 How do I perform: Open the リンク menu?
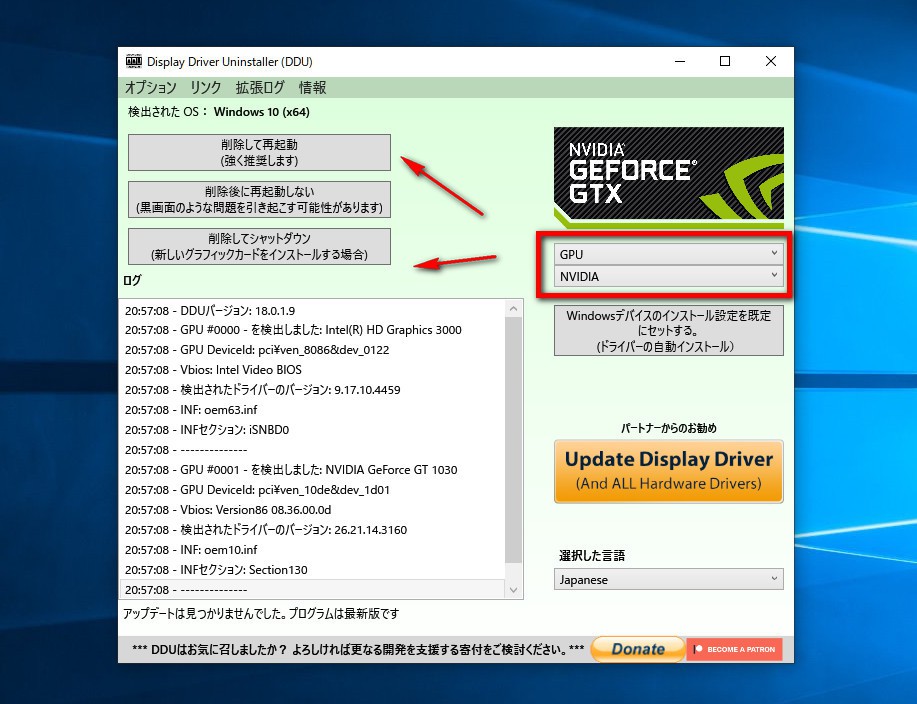point(206,88)
